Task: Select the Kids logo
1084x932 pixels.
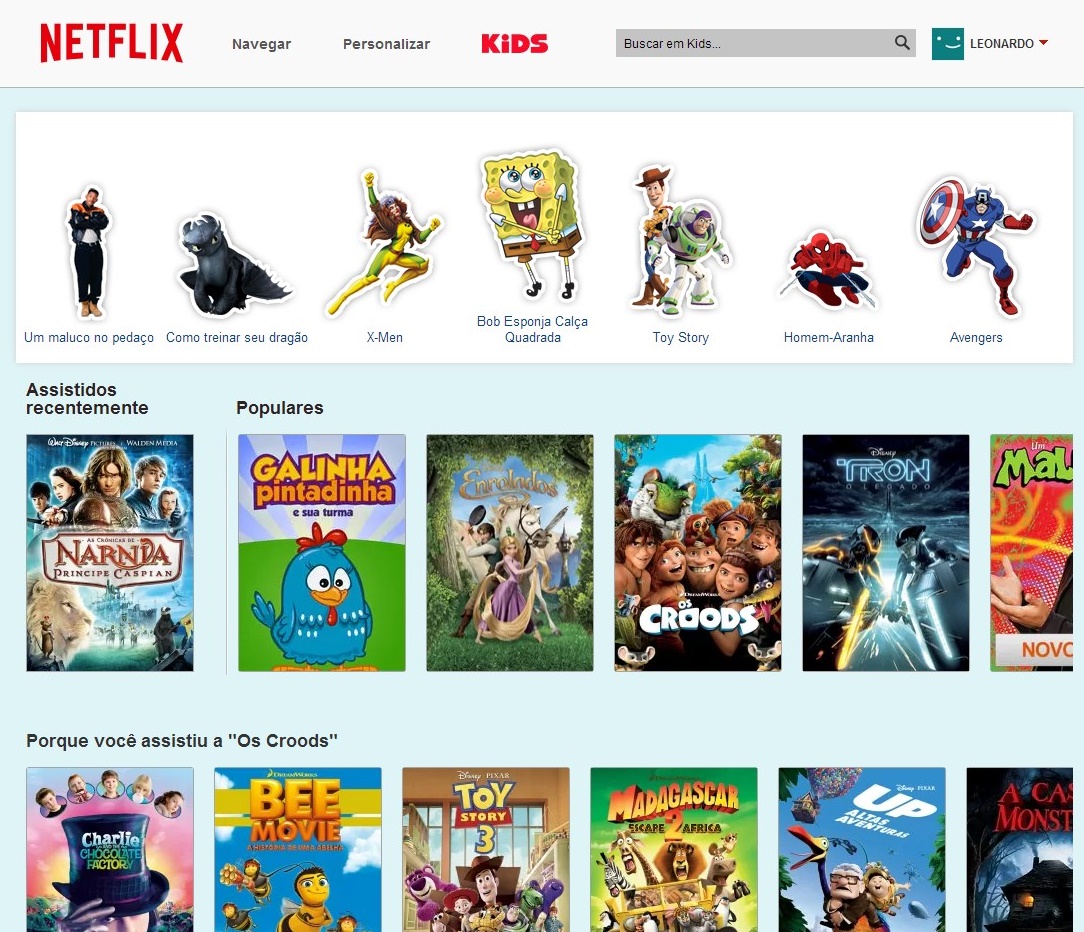Action: tap(514, 44)
